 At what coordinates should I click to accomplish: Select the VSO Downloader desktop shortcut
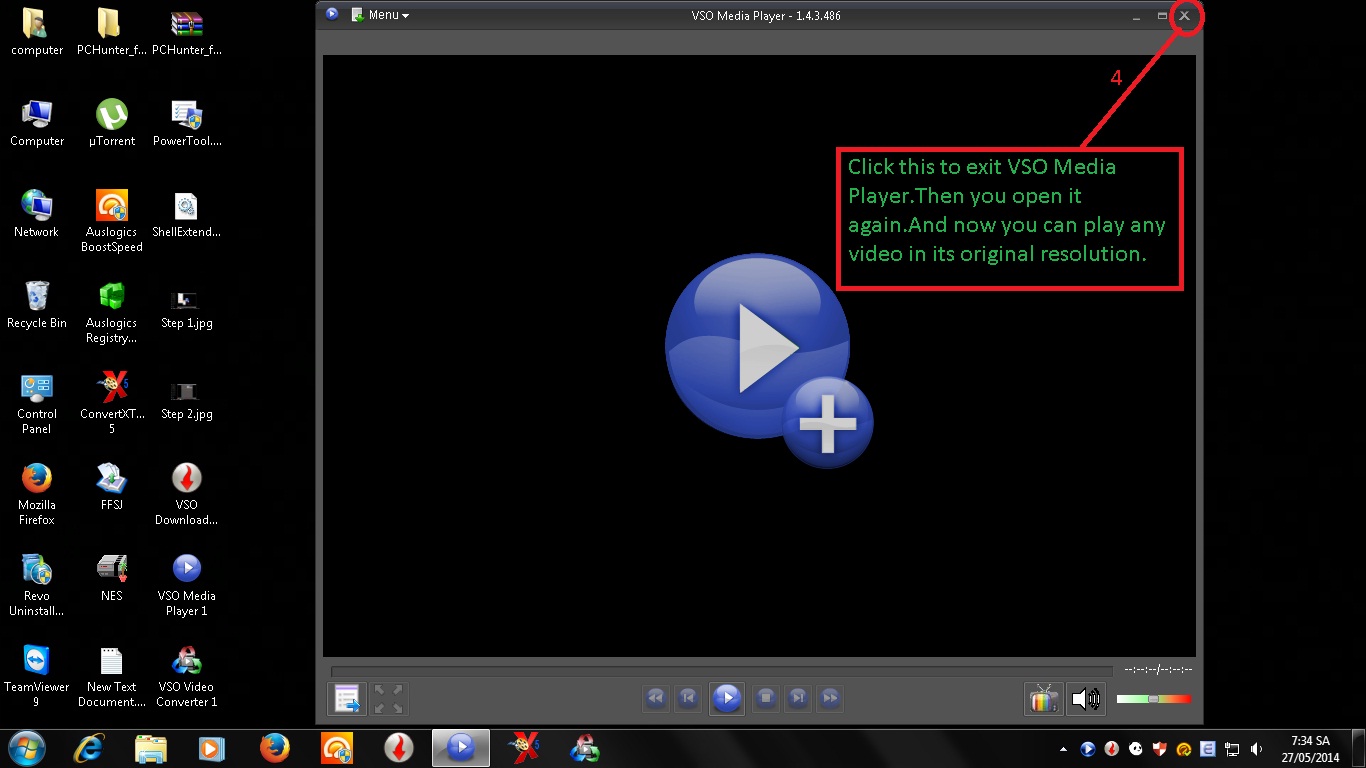(x=187, y=494)
